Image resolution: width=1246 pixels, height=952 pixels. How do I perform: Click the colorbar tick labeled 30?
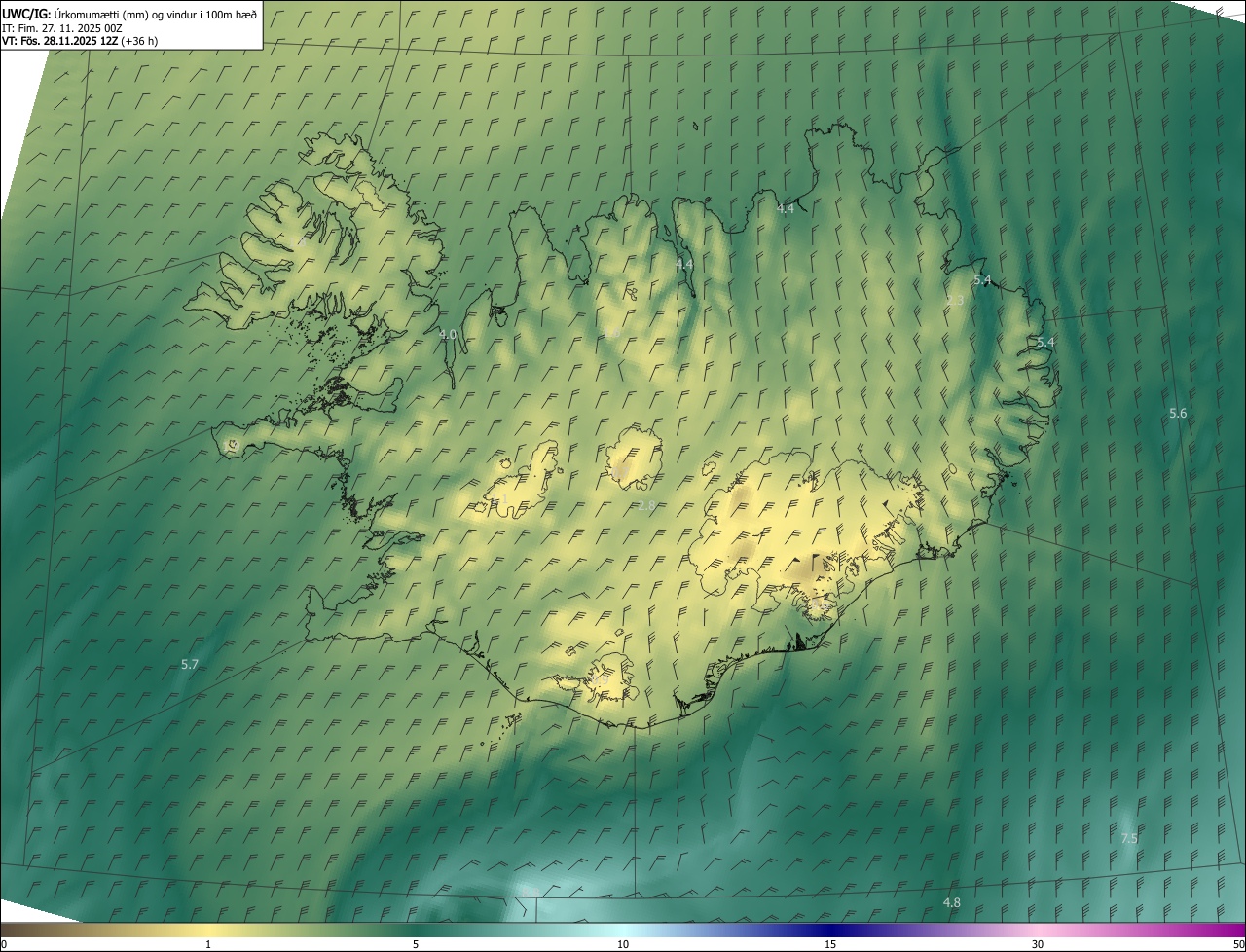(1038, 944)
